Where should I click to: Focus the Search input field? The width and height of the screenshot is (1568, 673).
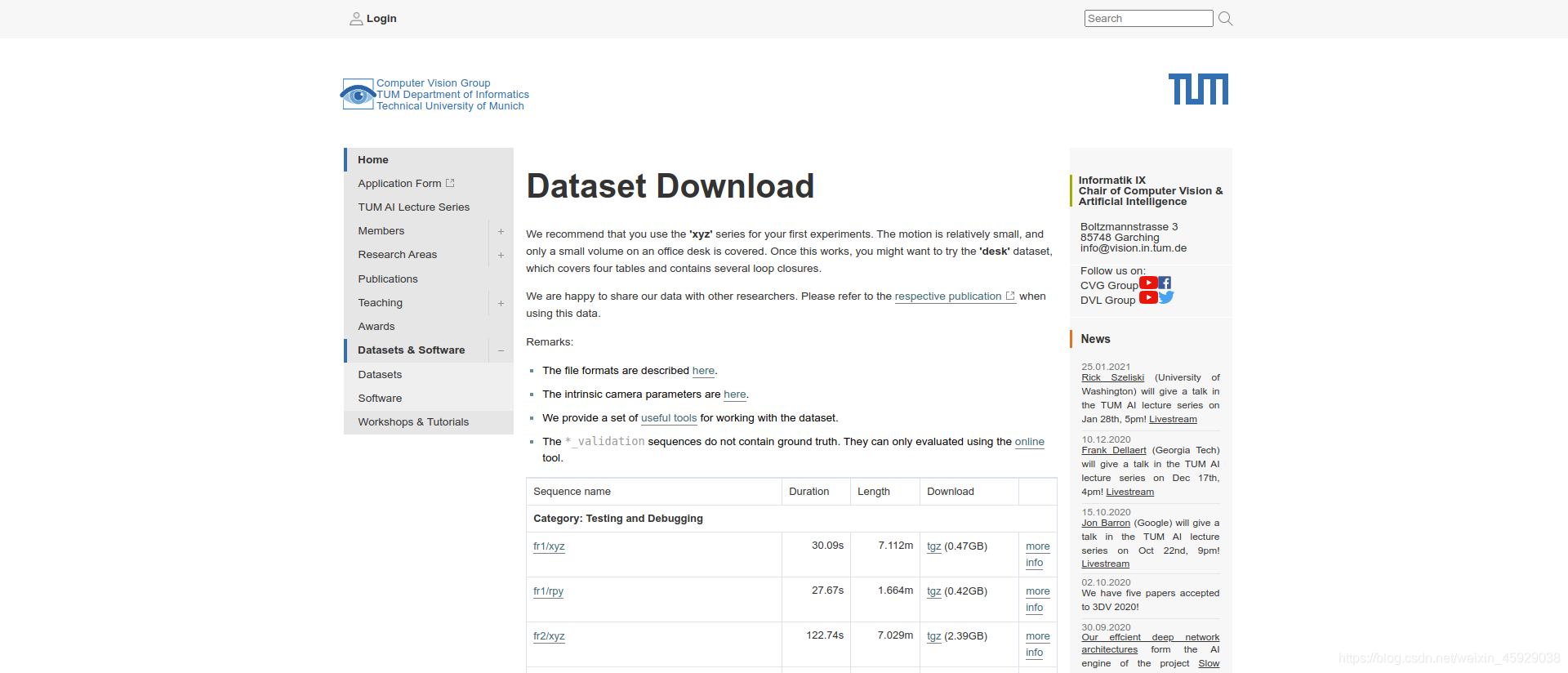1148,19
